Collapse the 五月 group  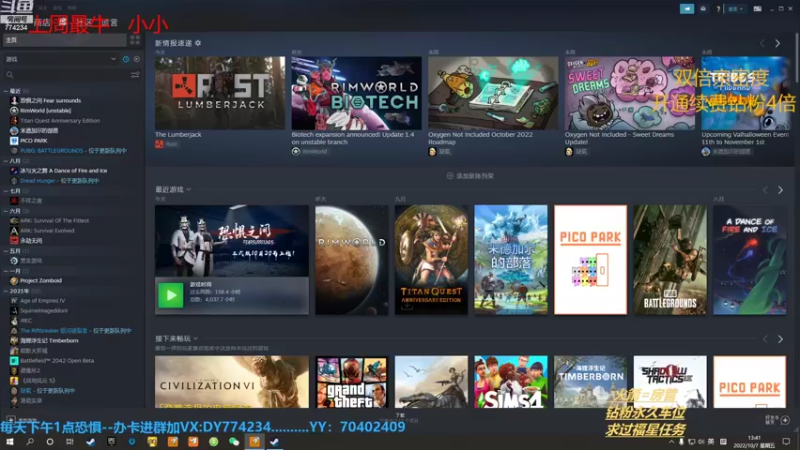(x=6, y=251)
